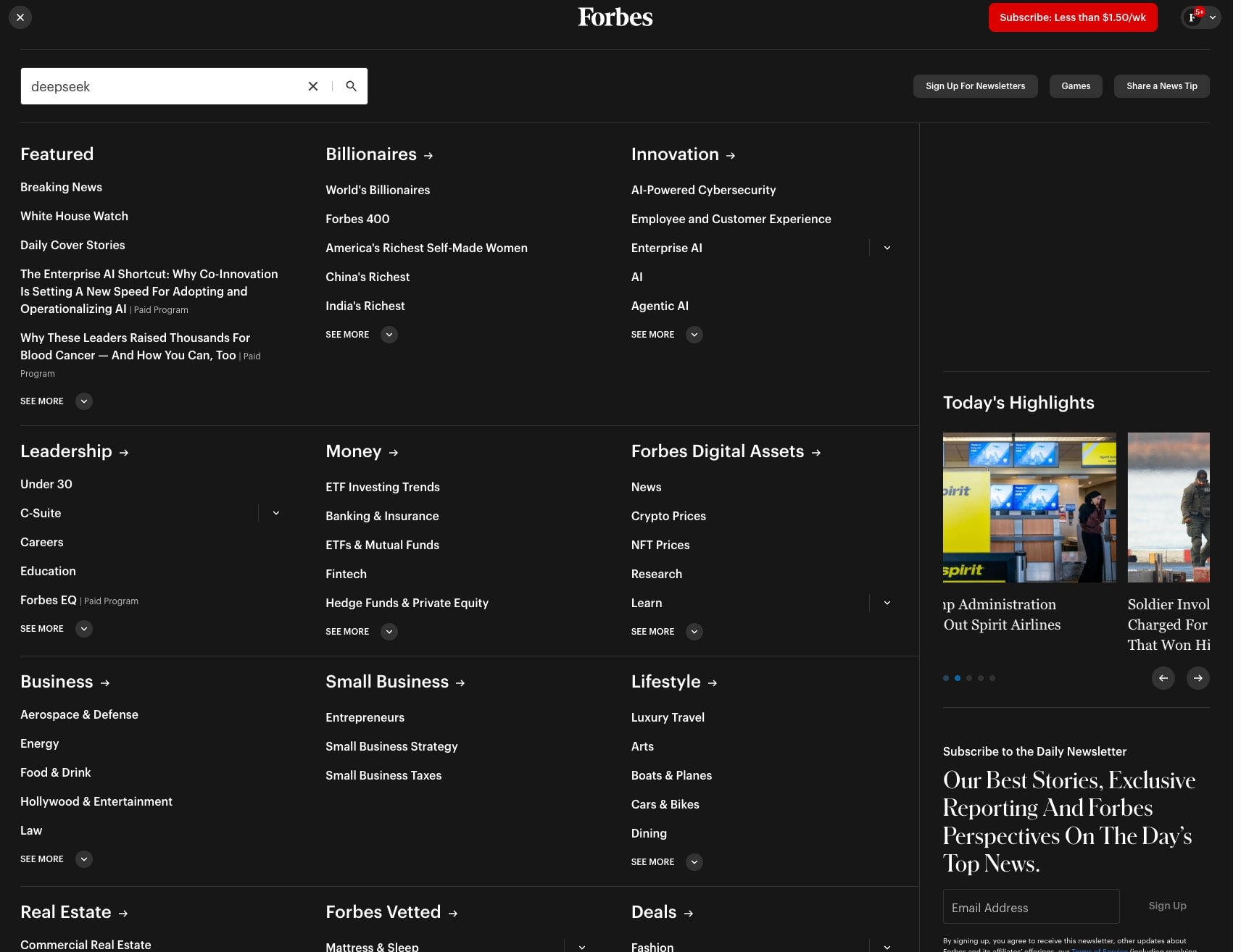This screenshot has height=952, width=1241.
Task: Expand See More under Featured
Action: pyautogui.click(x=57, y=401)
